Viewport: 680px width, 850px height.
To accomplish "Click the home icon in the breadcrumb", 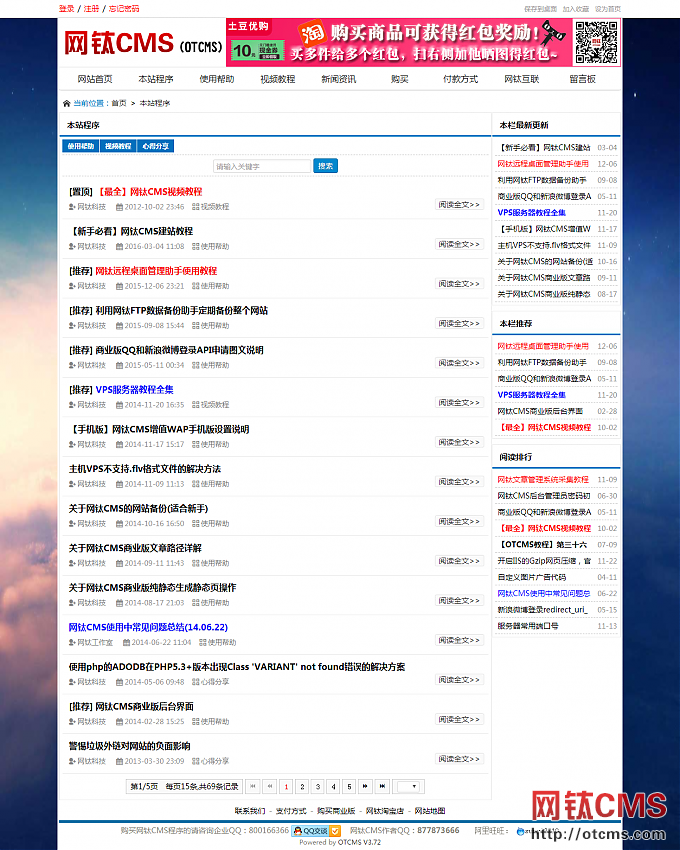I will [x=67, y=103].
